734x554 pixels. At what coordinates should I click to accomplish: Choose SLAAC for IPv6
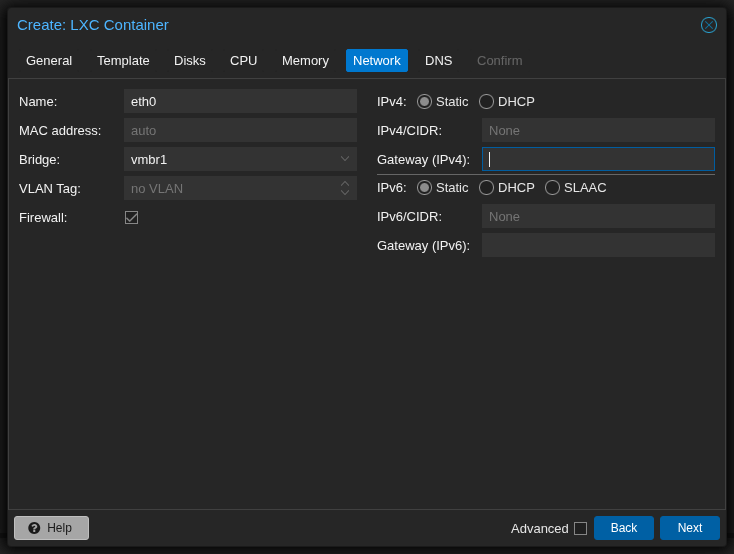[x=553, y=187]
